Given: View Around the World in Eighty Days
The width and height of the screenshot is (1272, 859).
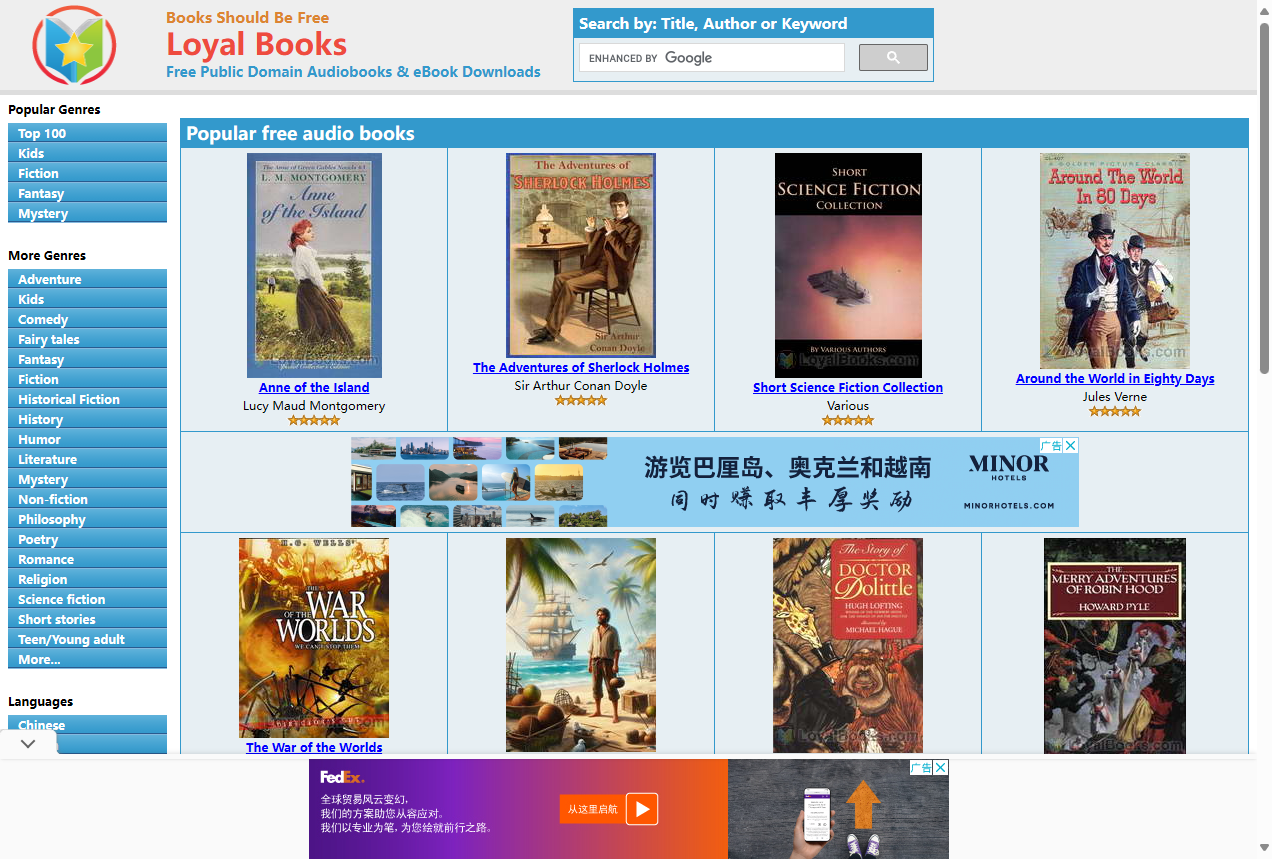Looking at the screenshot, I should [x=1115, y=378].
